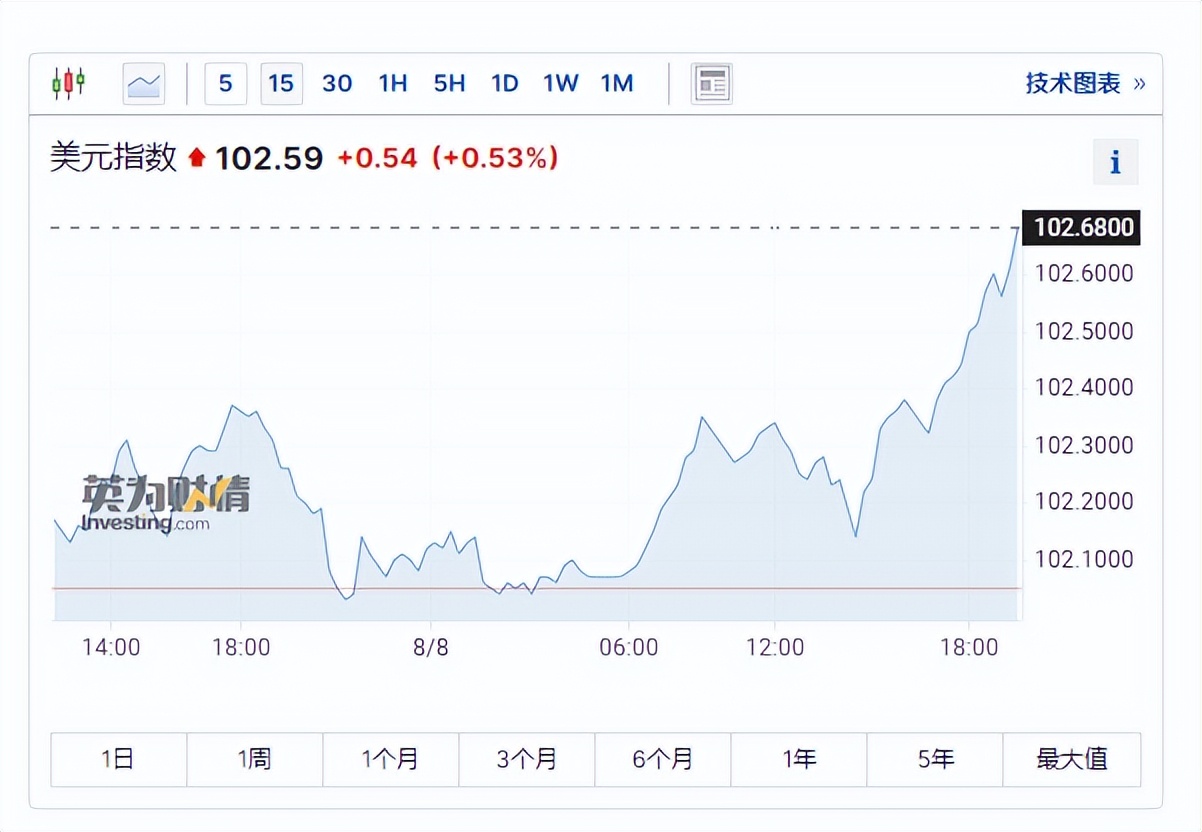This screenshot has height=832, width=1202.
Task: Switch to candlestick chart type
Action: pos(69,83)
